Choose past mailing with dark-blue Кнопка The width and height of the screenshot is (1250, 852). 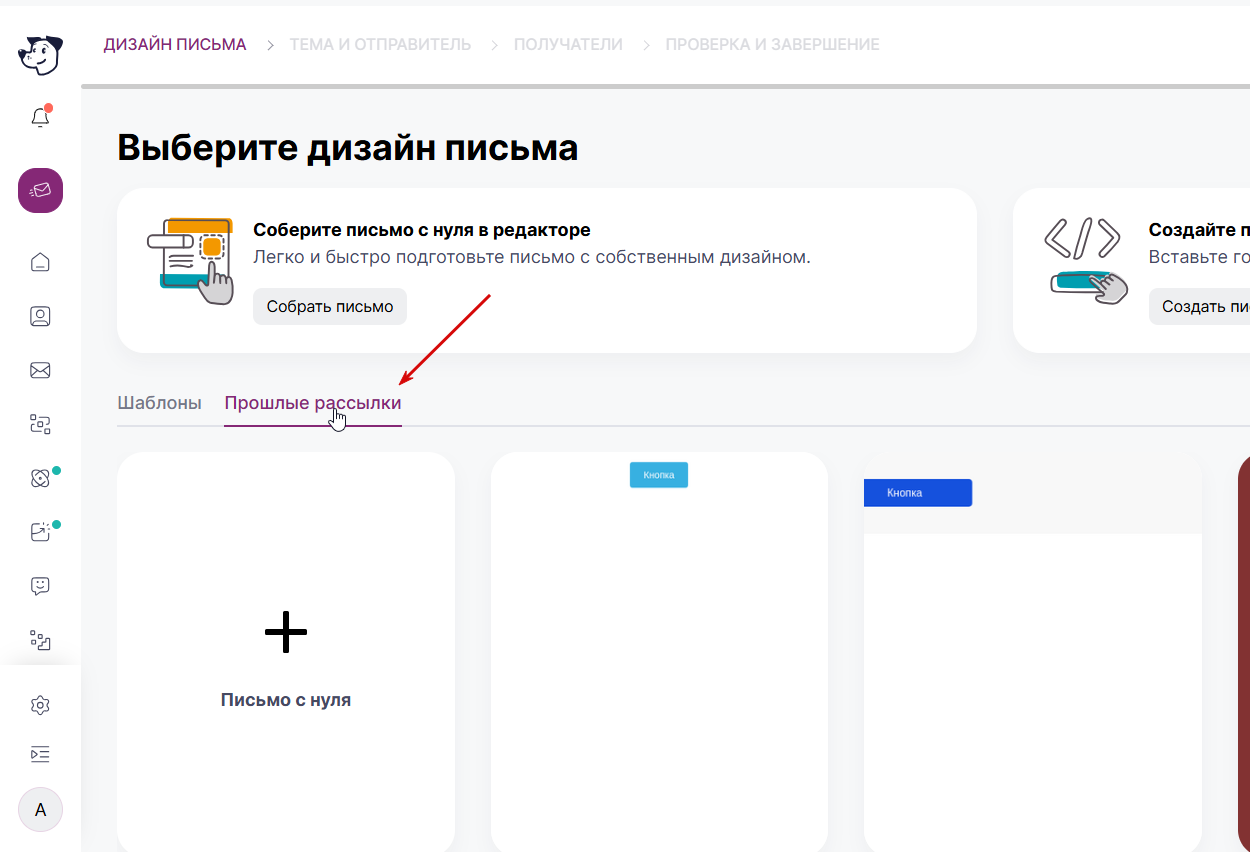(1033, 652)
